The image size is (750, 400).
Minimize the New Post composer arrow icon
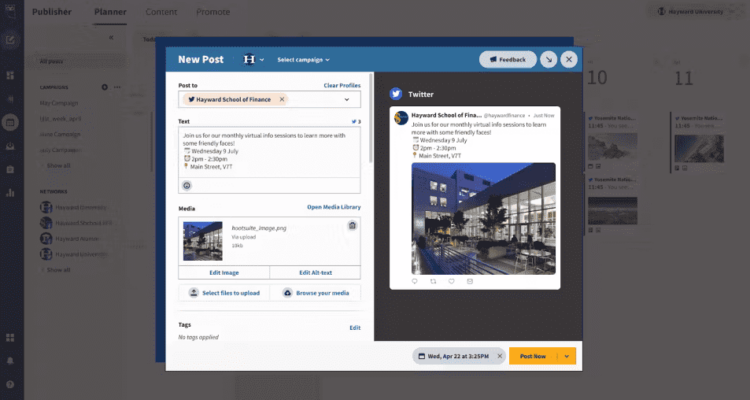click(x=549, y=59)
